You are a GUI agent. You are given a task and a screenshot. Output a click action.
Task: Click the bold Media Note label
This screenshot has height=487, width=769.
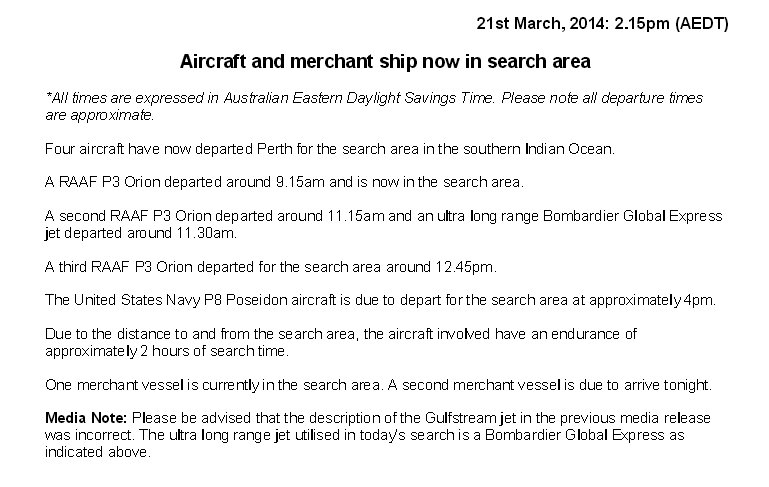click(x=86, y=418)
